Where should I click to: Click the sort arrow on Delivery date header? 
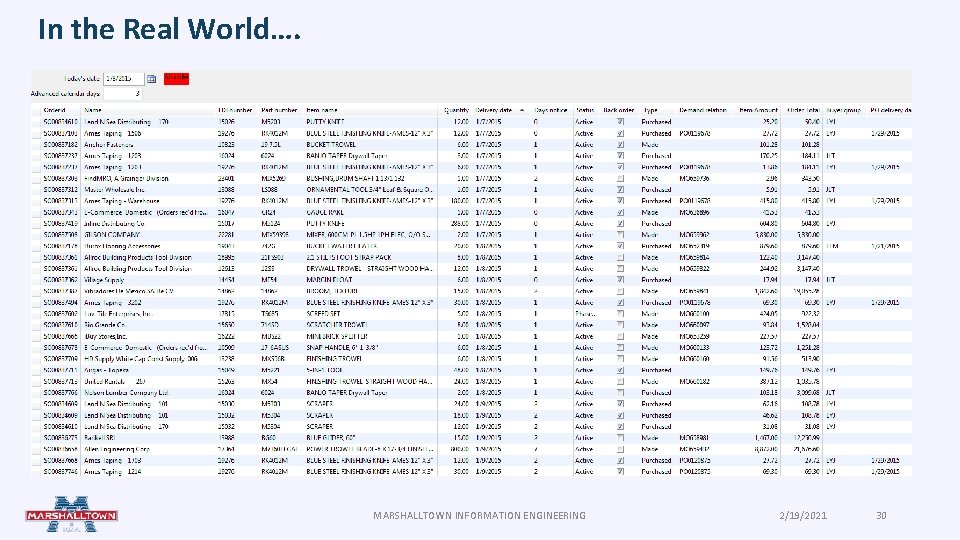522,110
